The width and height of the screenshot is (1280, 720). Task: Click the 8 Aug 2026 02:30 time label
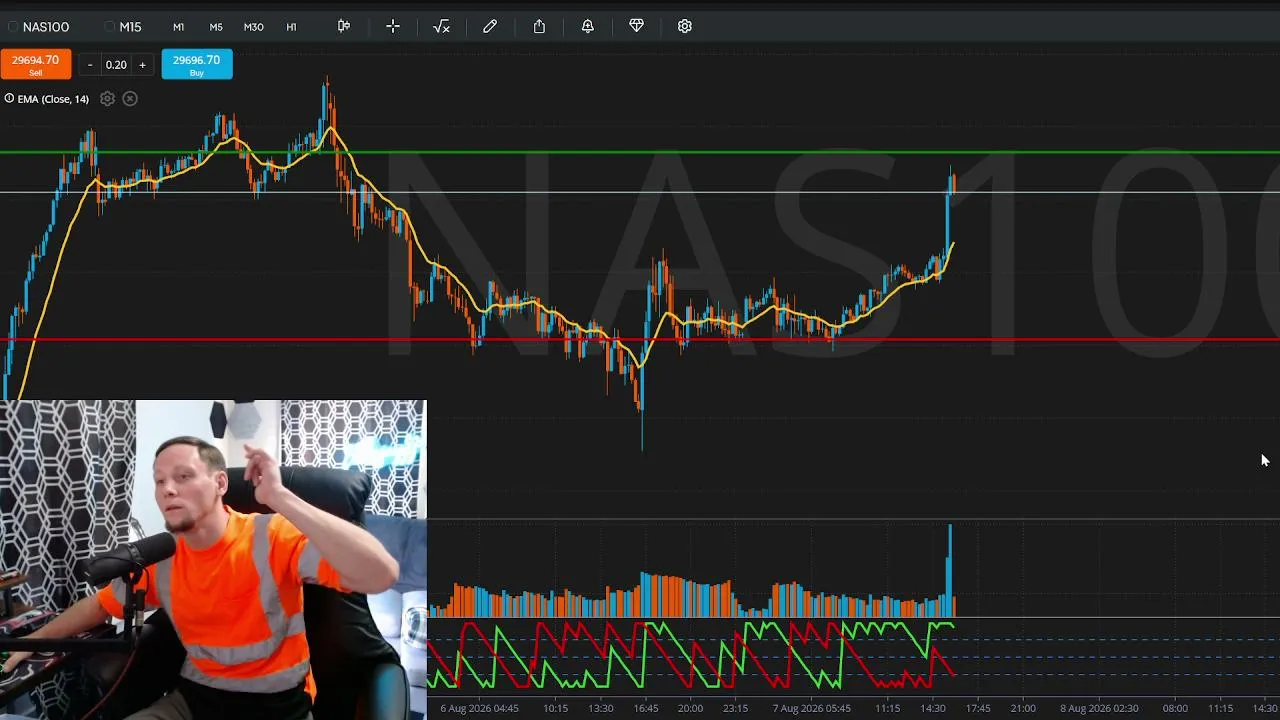pyautogui.click(x=1099, y=708)
